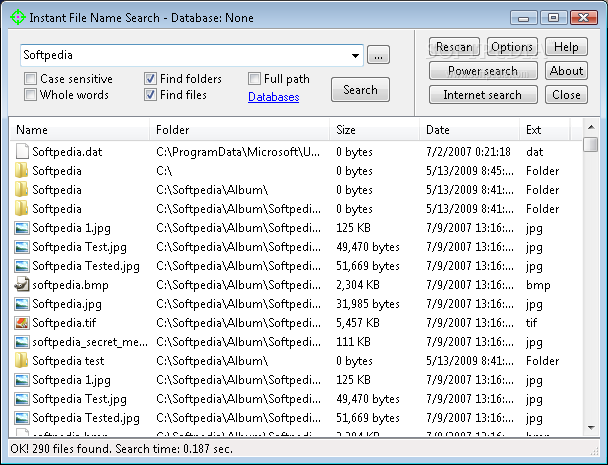Click the Search button
The width and height of the screenshot is (608, 465).
click(360, 90)
